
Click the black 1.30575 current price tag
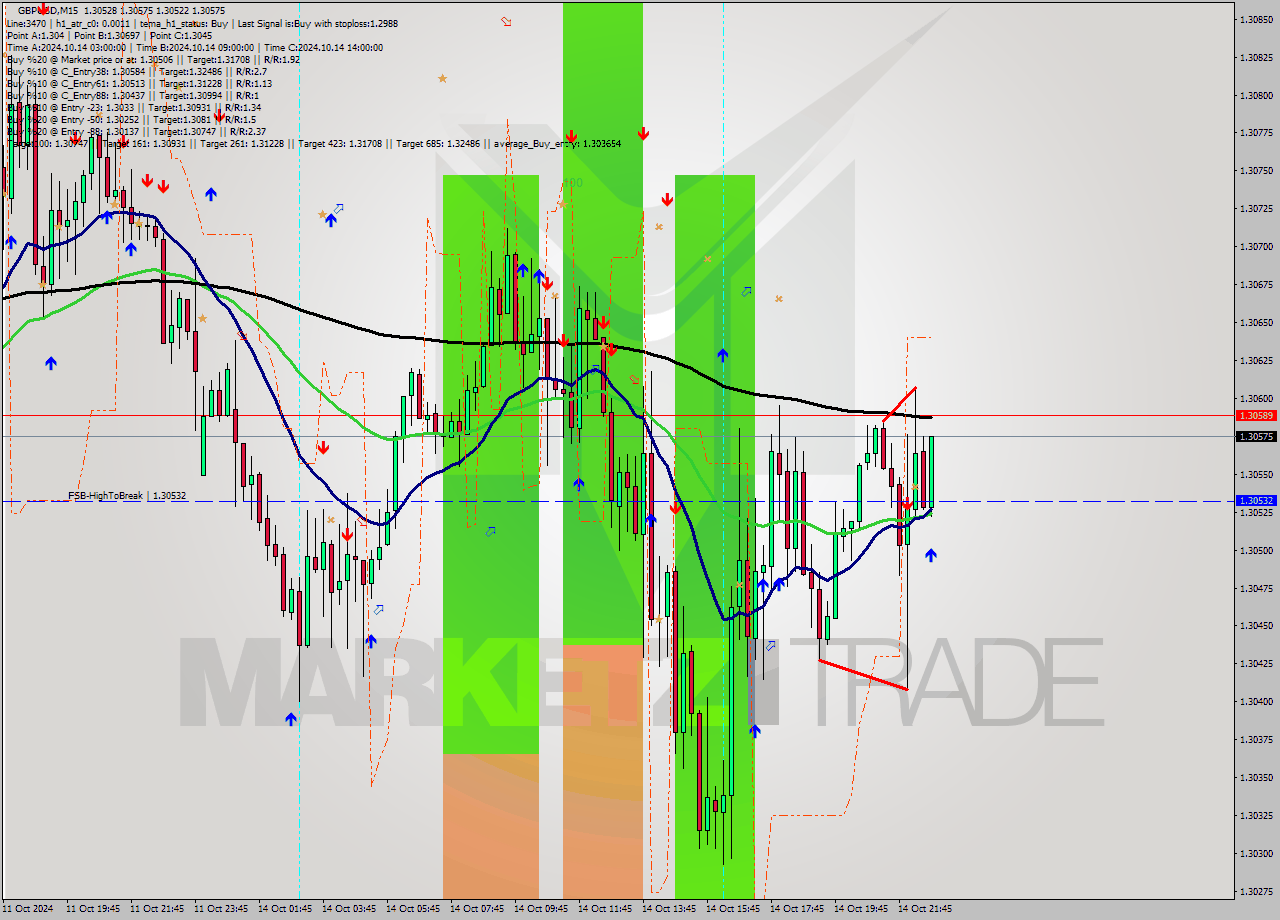1255,437
